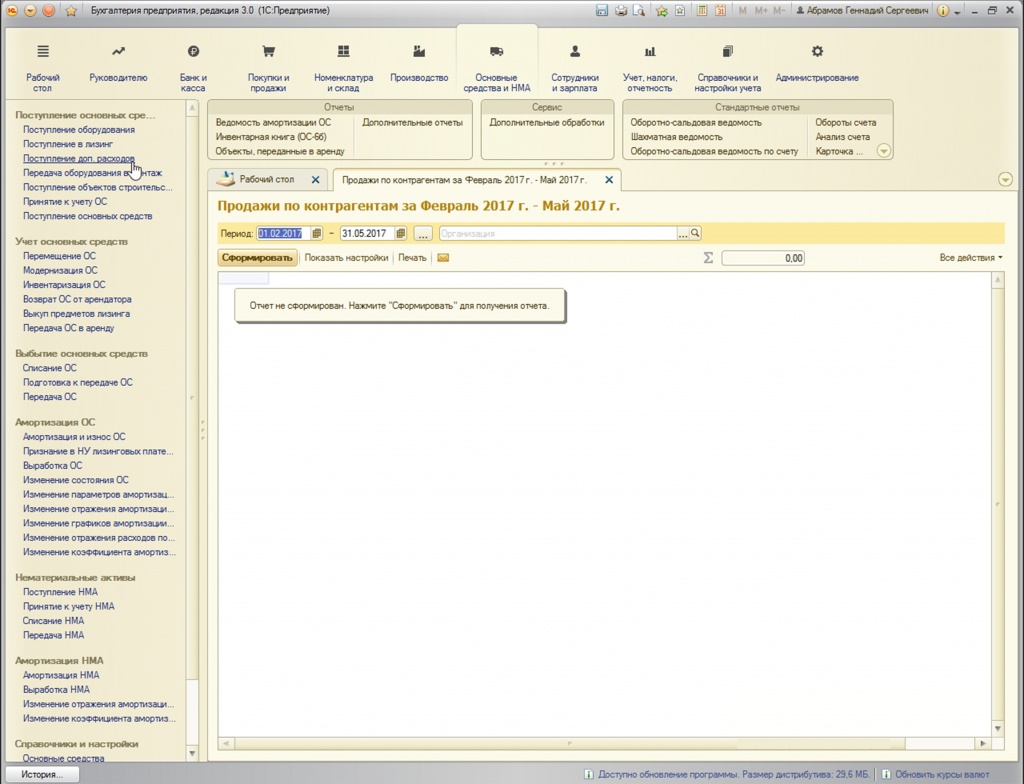The width and height of the screenshot is (1024, 784).
Task: Open Оборотно-сальдовая ведомость report
Action: tap(696, 122)
